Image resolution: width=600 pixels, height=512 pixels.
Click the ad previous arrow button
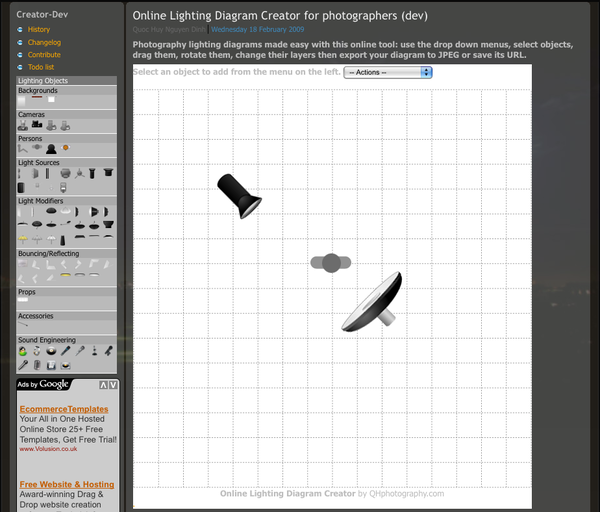coord(103,385)
